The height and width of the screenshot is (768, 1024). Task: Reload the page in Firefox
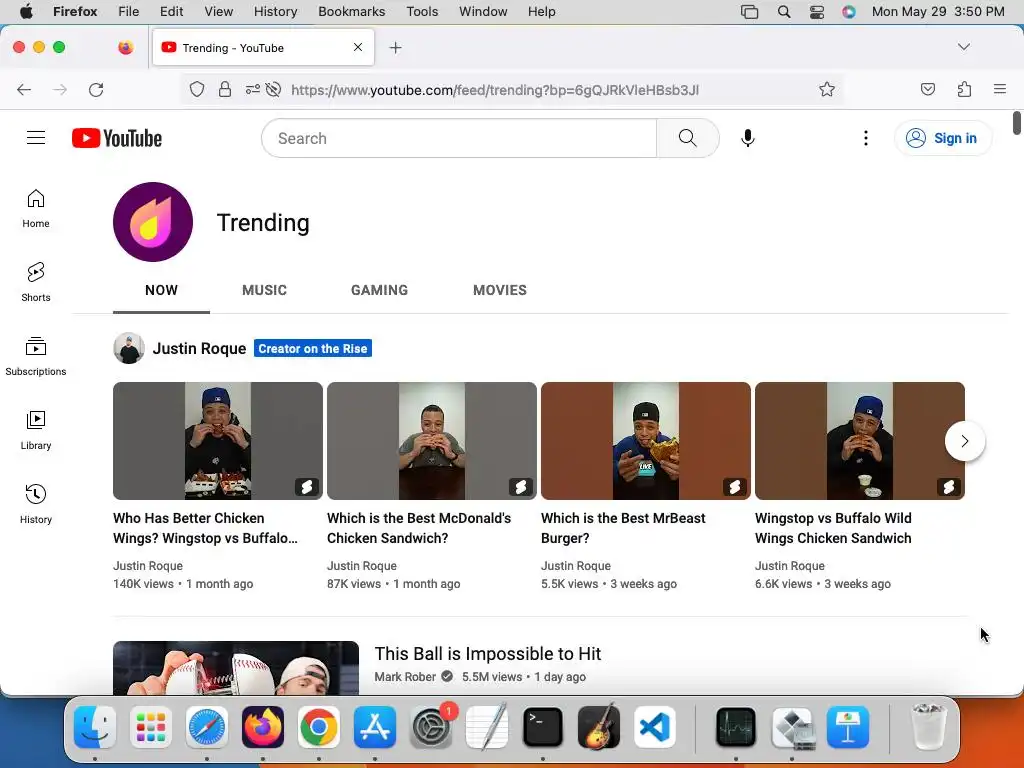coord(96,89)
